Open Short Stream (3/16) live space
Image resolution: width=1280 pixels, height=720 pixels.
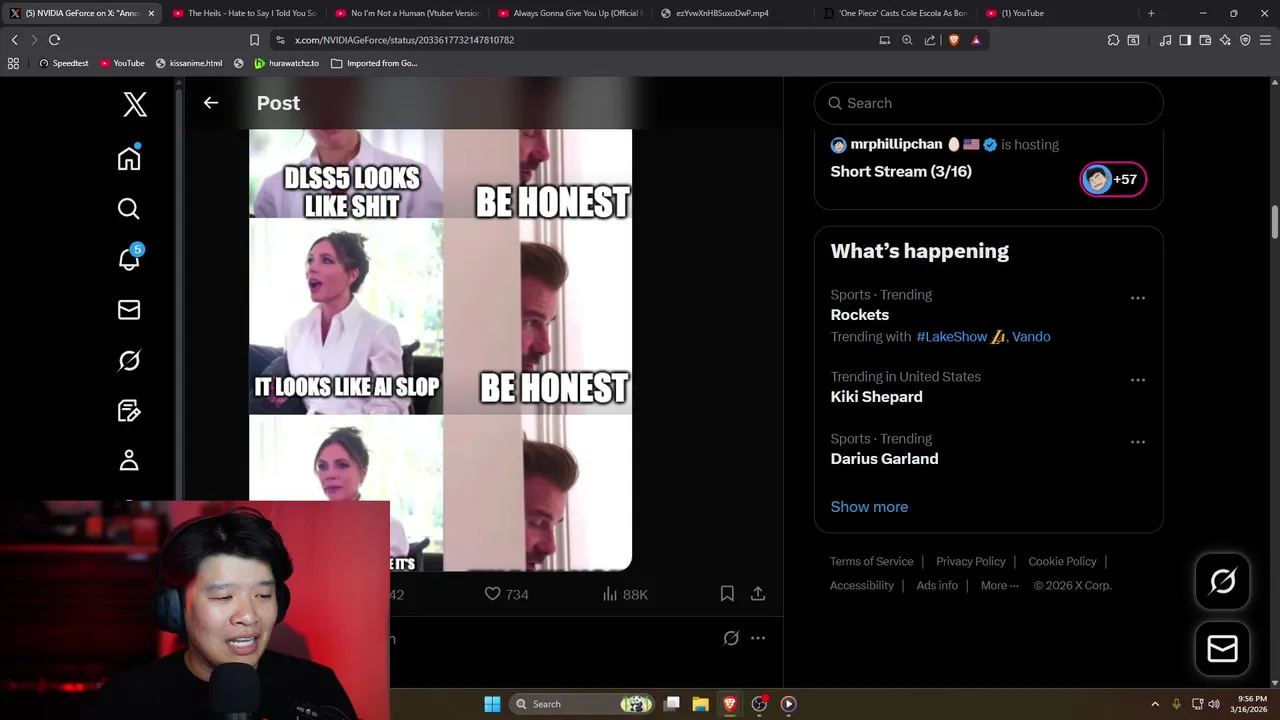(x=901, y=171)
